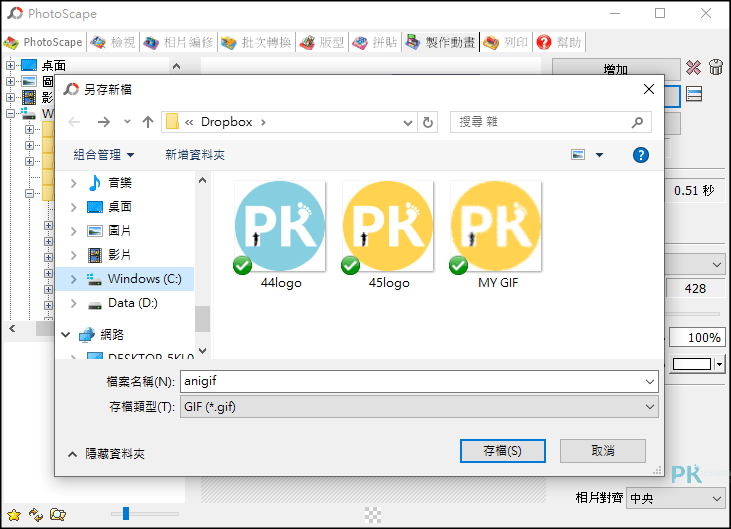
Task: Switch to the 檢視 viewer tab
Action: coord(113,42)
